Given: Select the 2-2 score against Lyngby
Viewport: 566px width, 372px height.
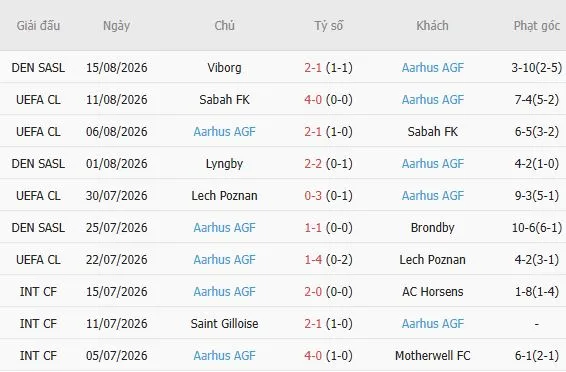Looking at the screenshot, I should coord(313,164).
